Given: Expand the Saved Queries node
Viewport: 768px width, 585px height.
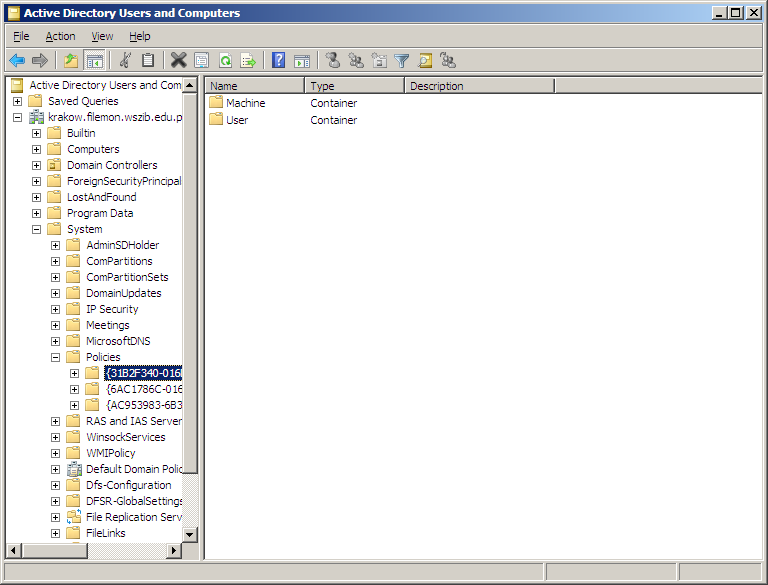Looking at the screenshot, I should click(x=17, y=101).
